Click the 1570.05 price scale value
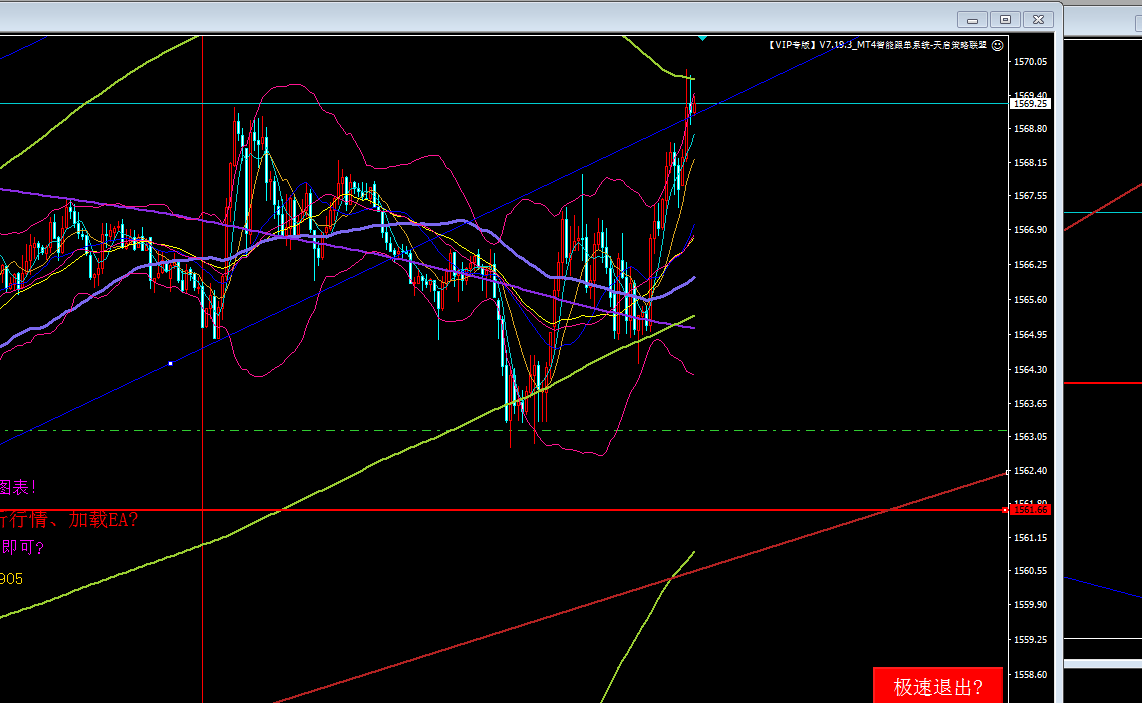The image size is (1142, 703). coord(1031,62)
